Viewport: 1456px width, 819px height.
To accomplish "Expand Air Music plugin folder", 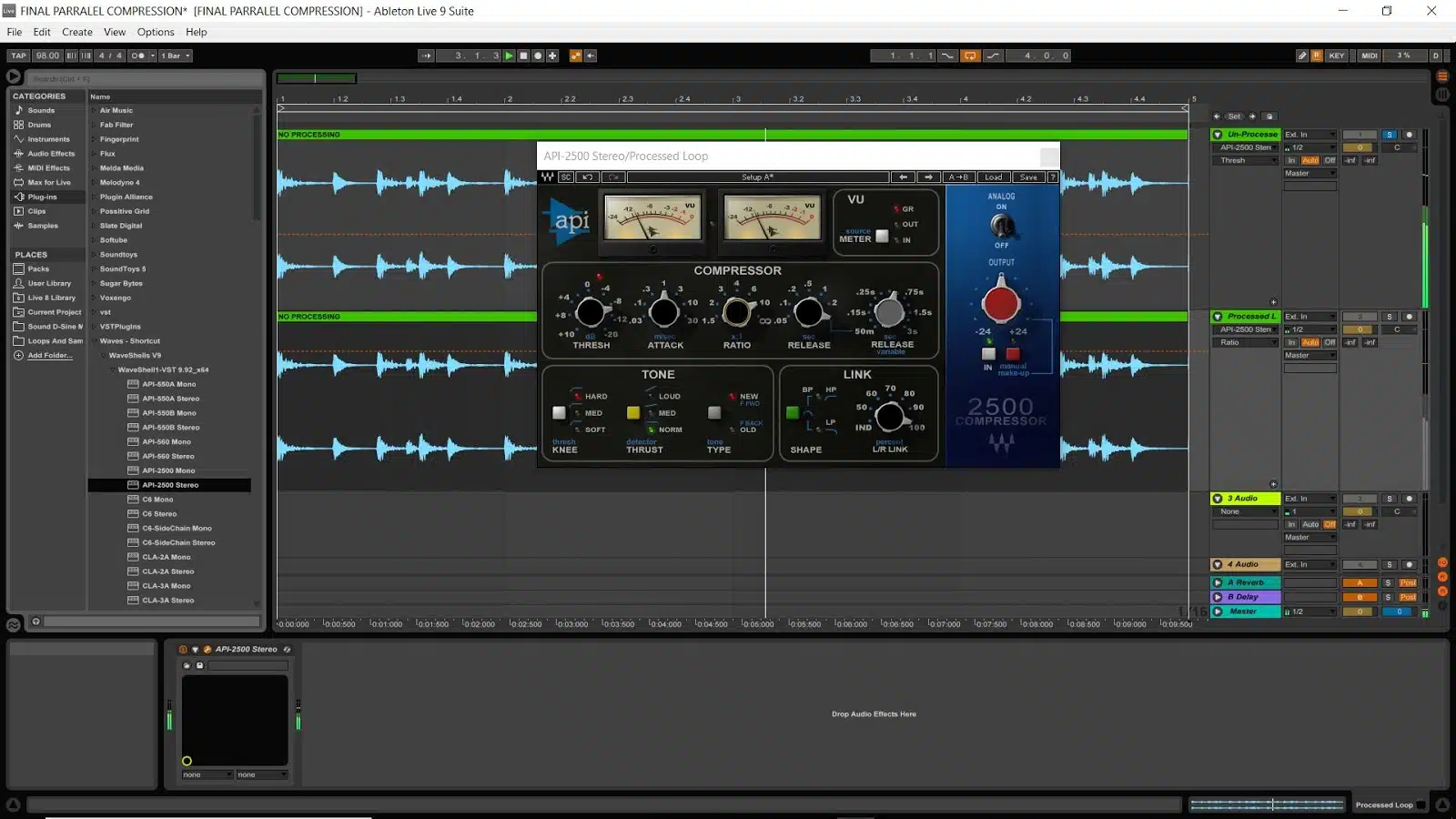I will [x=93, y=110].
